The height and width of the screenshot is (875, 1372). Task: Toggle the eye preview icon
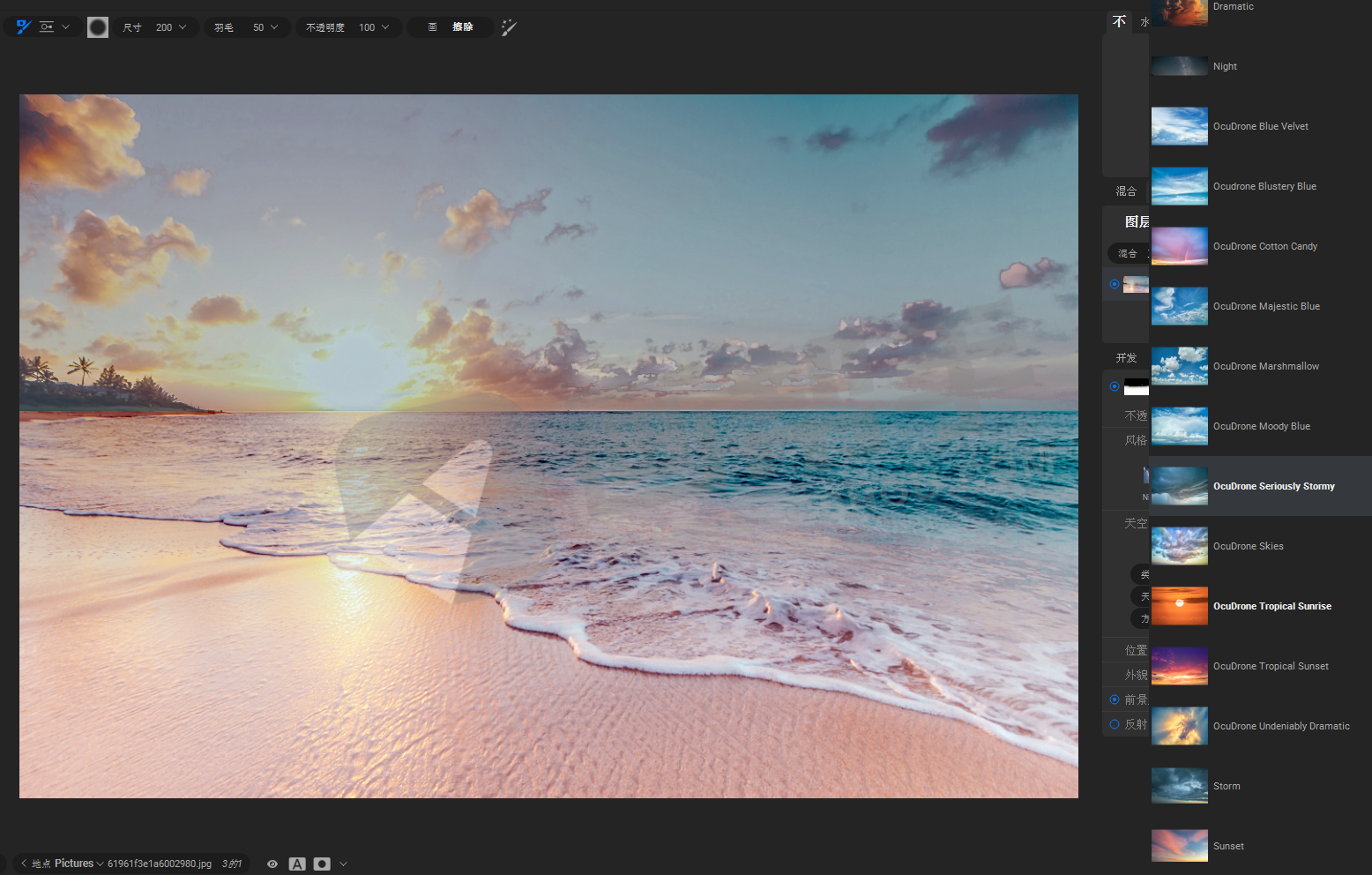click(272, 864)
